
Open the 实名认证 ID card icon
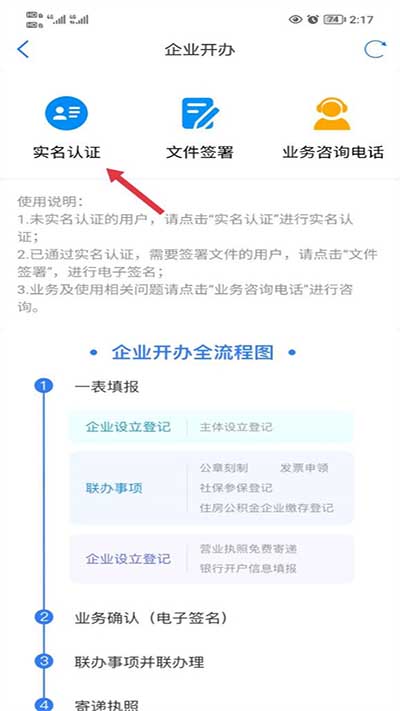(66, 113)
